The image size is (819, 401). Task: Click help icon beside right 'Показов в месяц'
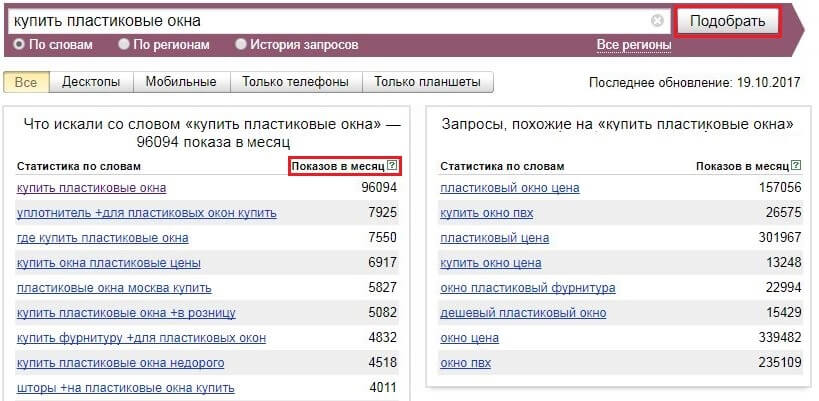point(797,166)
